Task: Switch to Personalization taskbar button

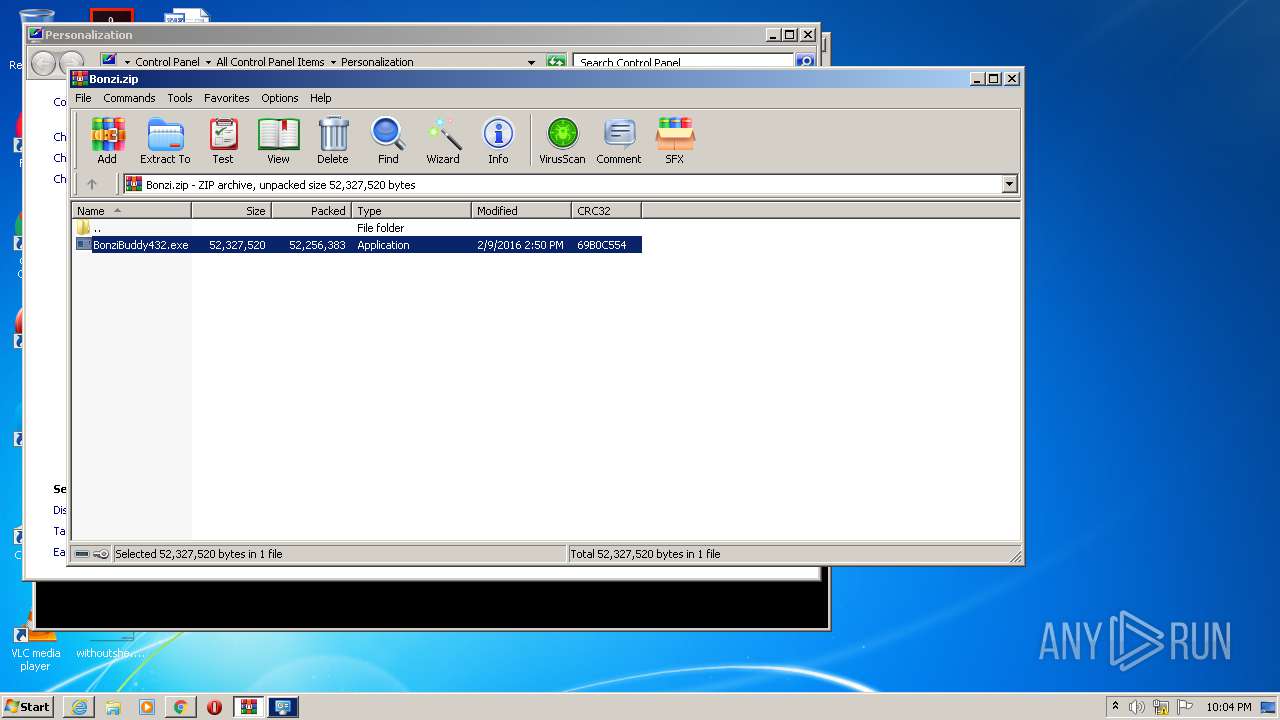Action: pos(283,707)
